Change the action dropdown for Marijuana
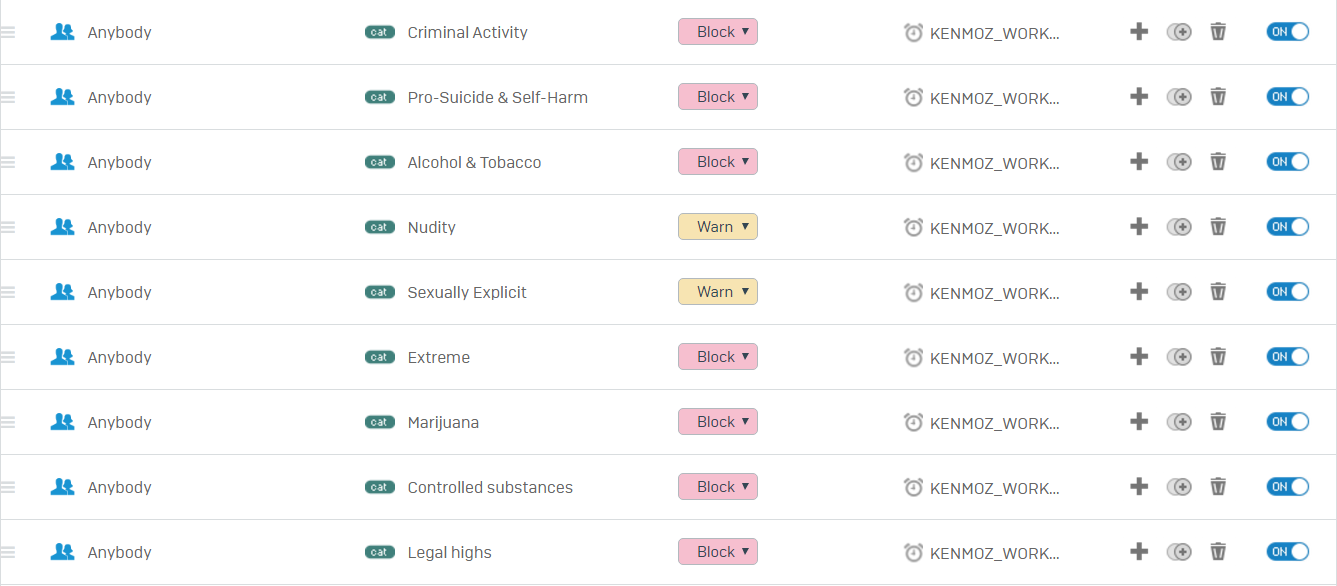This screenshot has height=586, width=1337. 718,422
